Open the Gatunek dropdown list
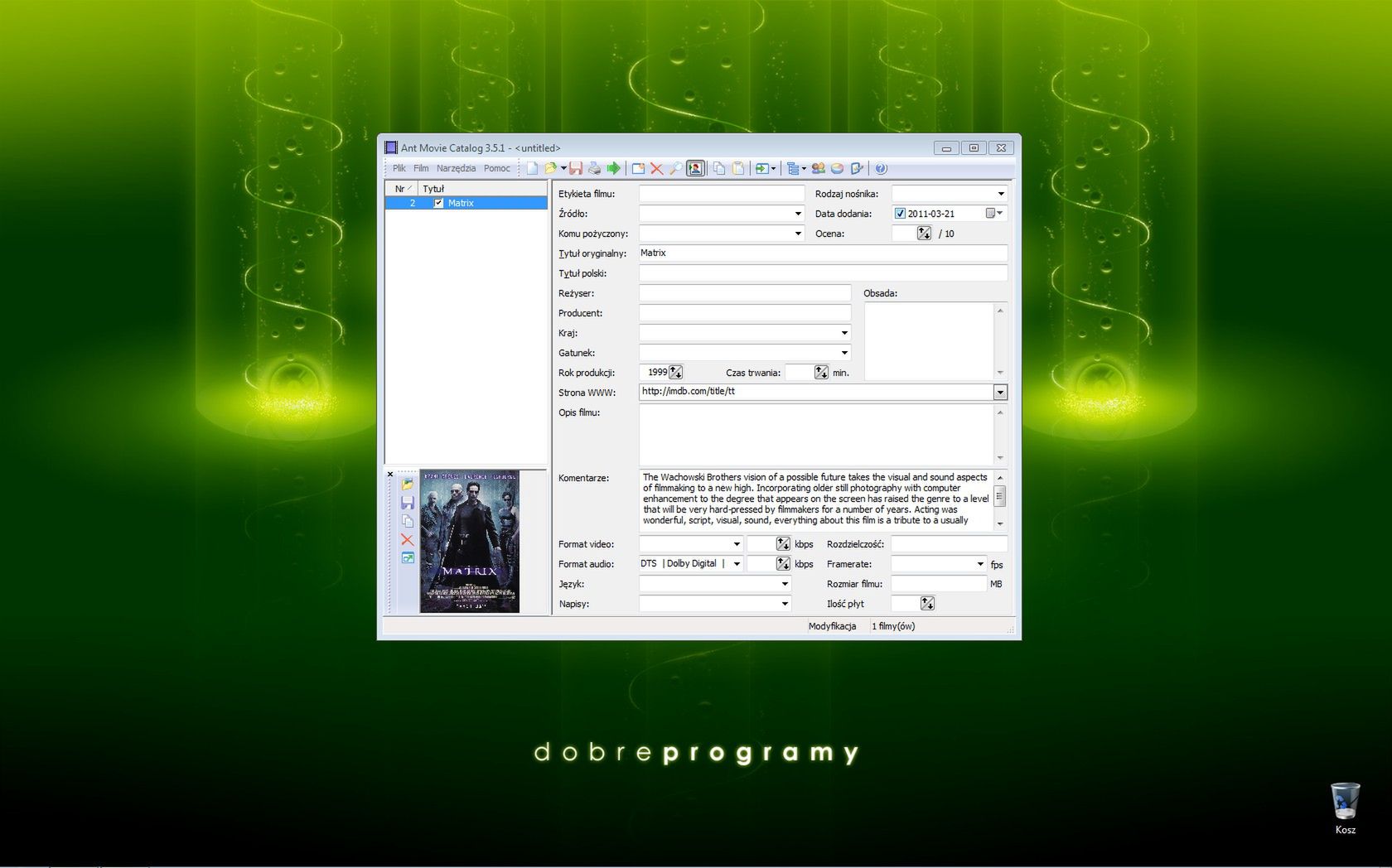The width and height of the screenshot is (1392, 868). (x=844, y=352)
